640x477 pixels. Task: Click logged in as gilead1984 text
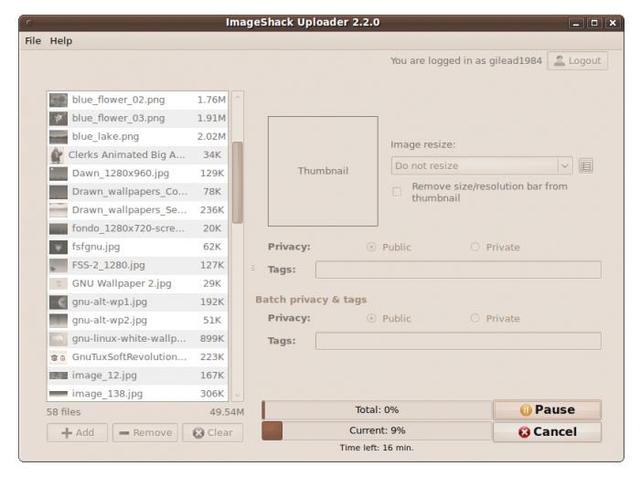point(466,61)
